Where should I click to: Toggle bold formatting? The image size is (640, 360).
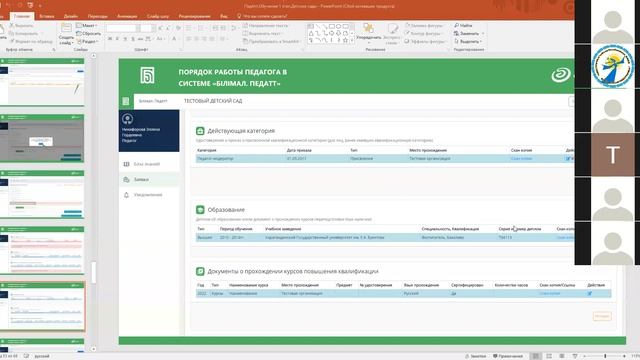[110, 39]
